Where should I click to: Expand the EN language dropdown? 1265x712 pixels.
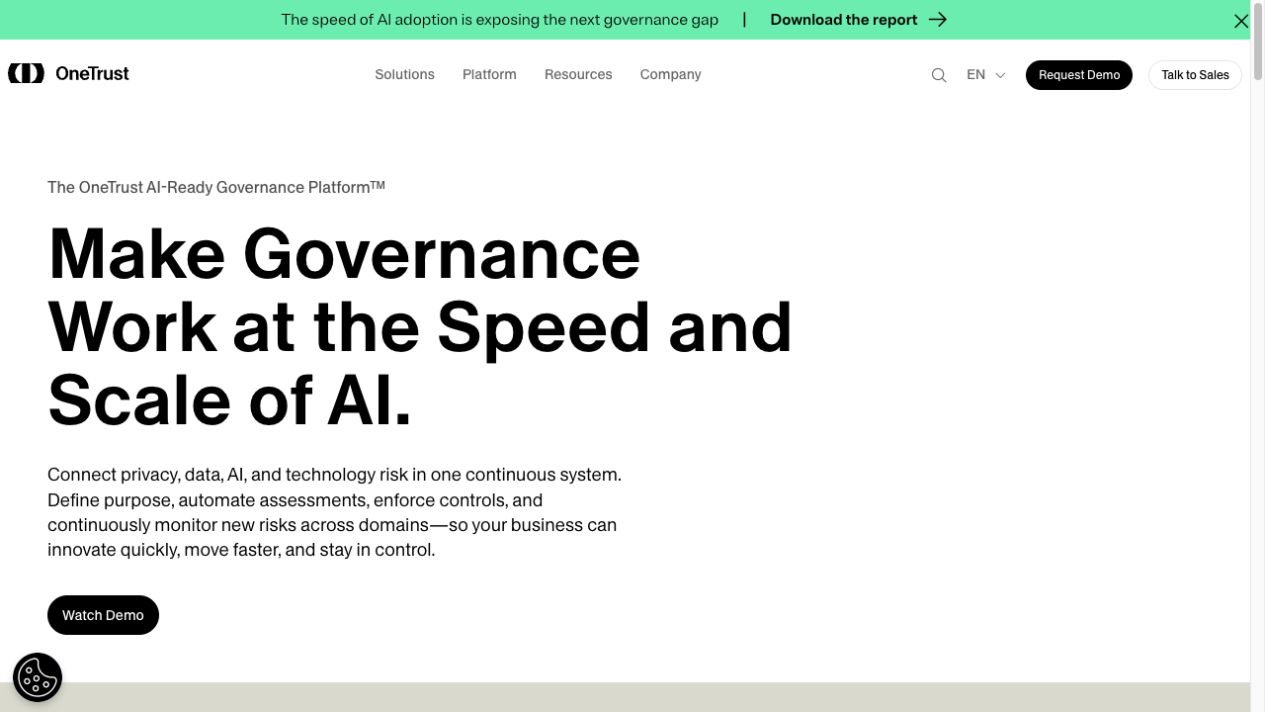pyautogui.click(x=986, y=75)
